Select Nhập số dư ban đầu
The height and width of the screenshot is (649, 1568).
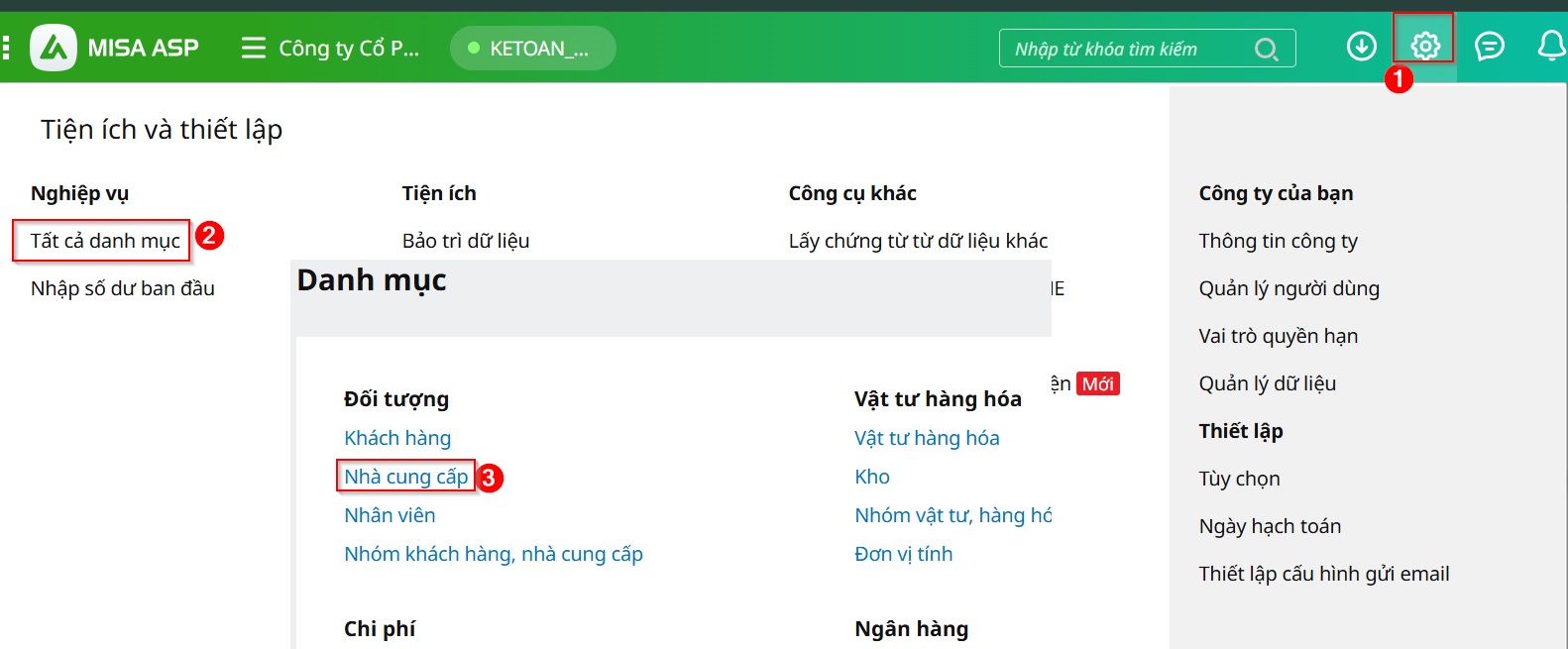point(123,288)
